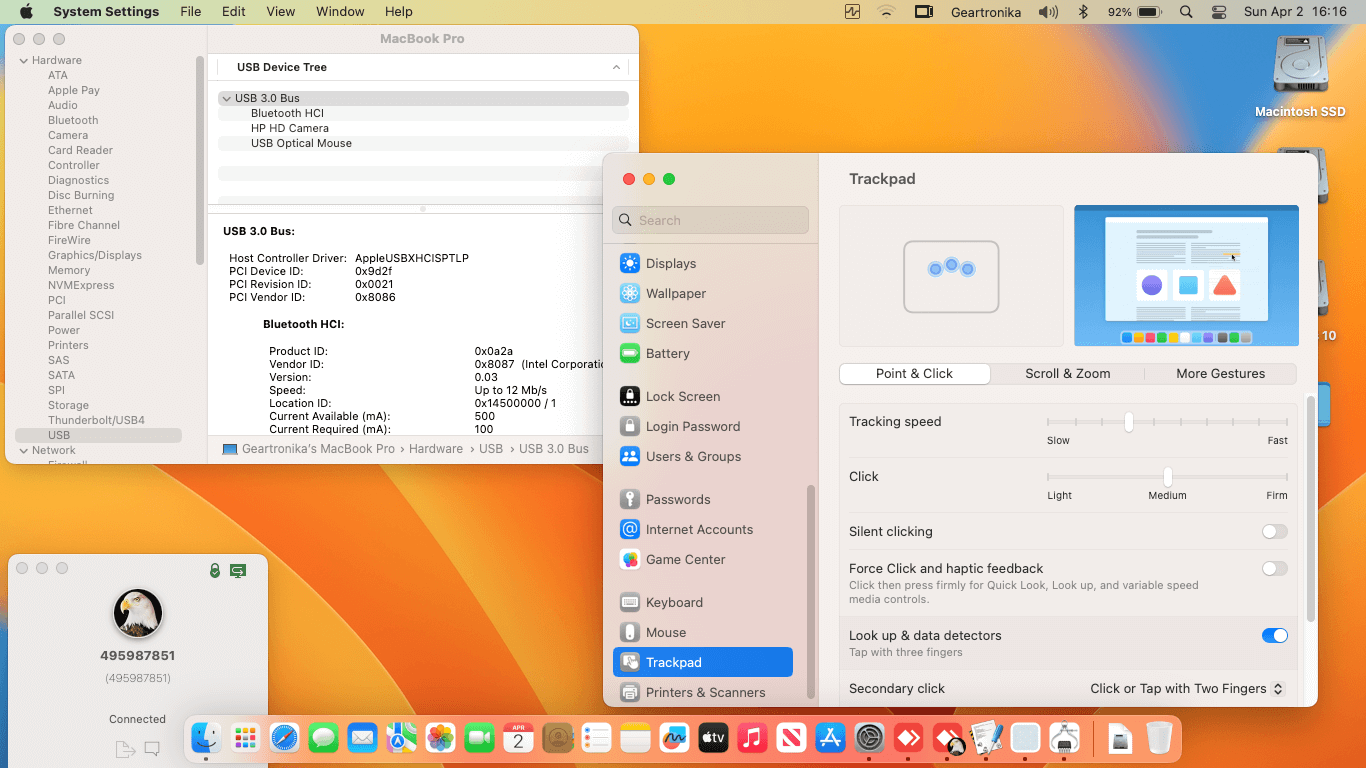Select HP HD Camera in the USB Device Tree

click(290, 128)
